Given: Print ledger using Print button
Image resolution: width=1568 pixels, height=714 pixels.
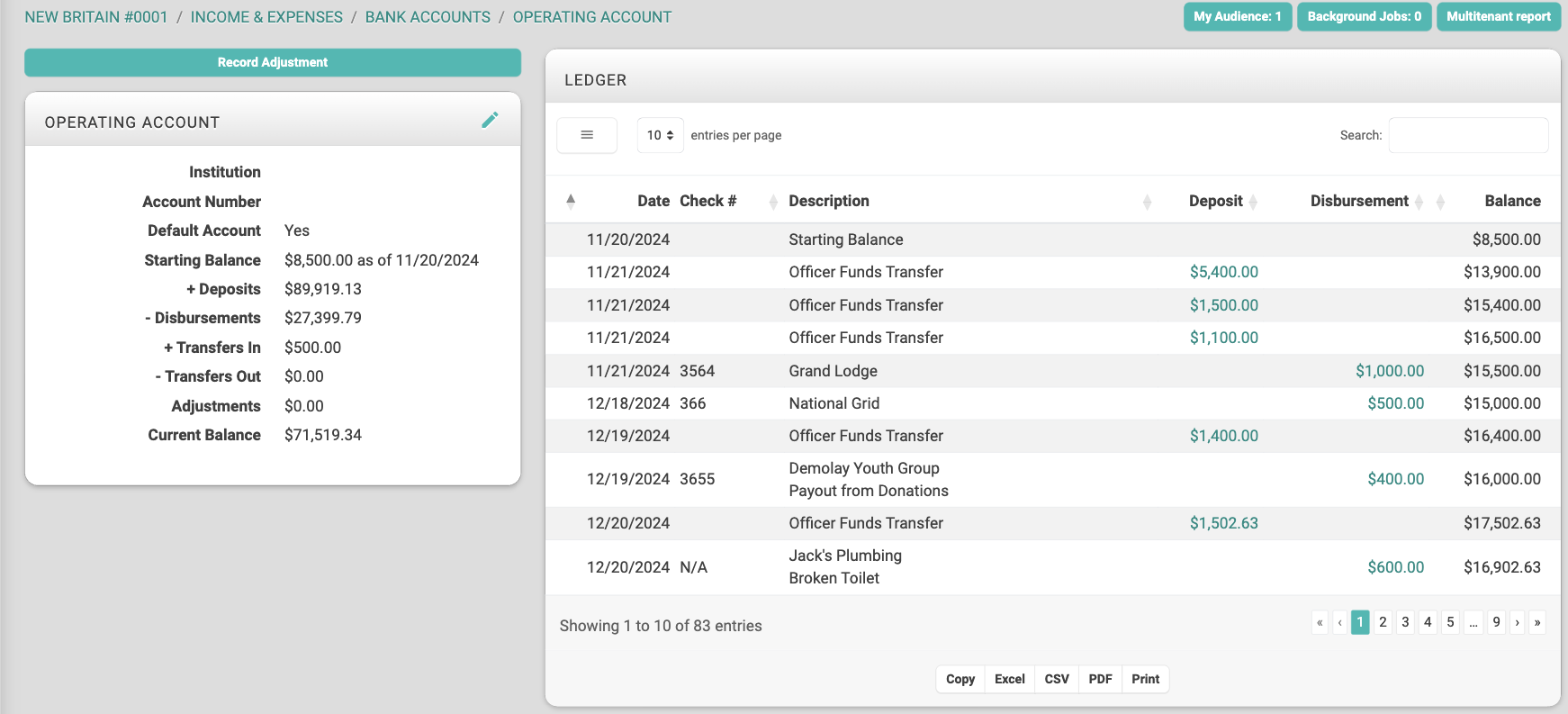Looking at the screenshot, I should [1145, 679].
